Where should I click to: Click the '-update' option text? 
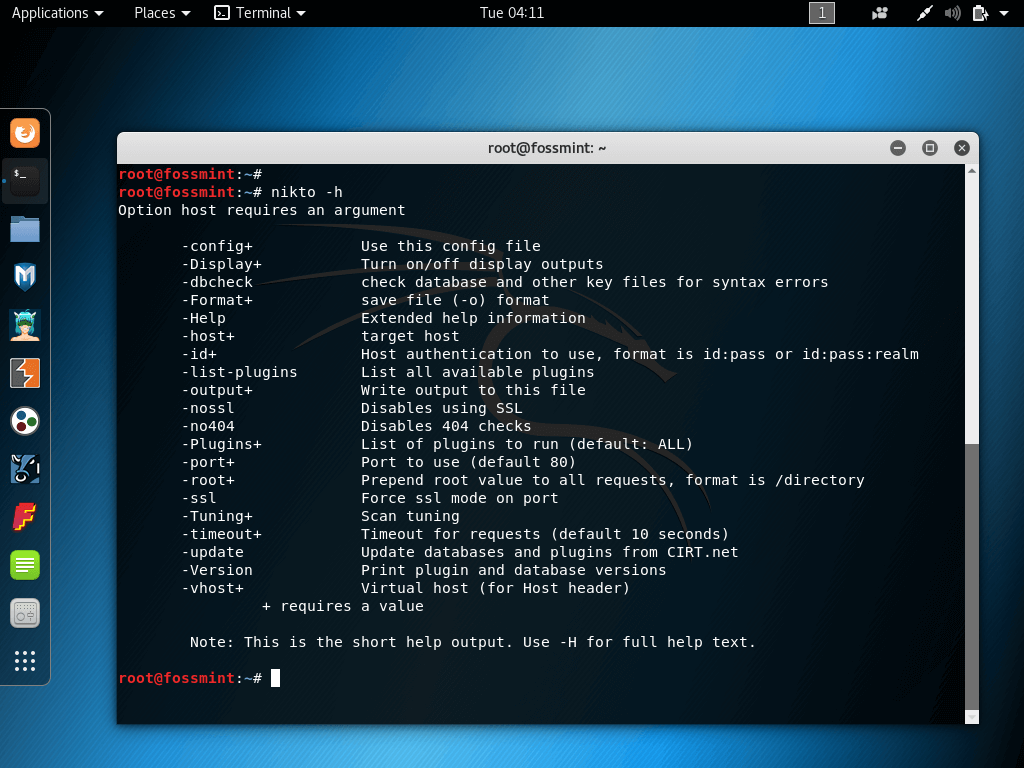coord(212,552)
